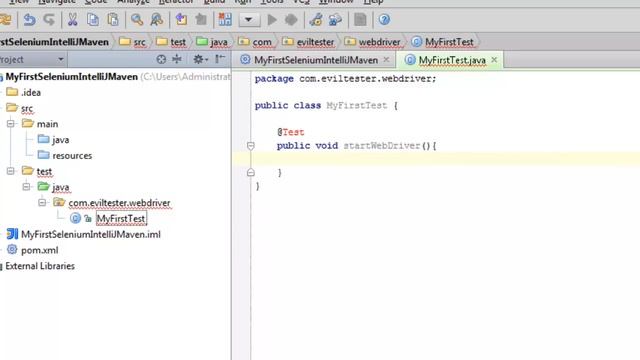Select MyFirstSeleniumIntelliJMaven project root node
The width and height of the screenshot is (640, 360).
[71, 77]
